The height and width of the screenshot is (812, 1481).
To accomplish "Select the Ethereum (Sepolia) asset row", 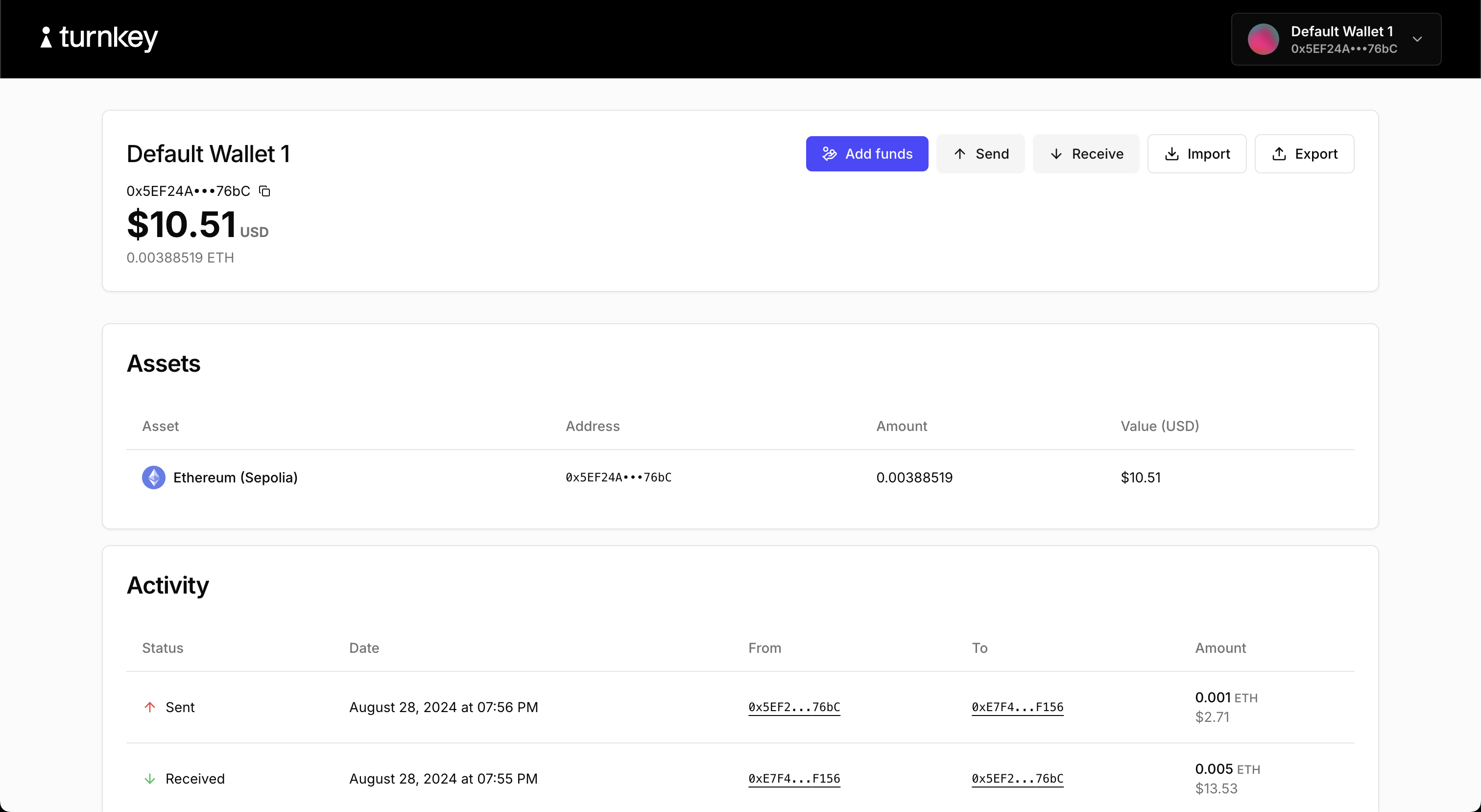I will [x=740, y=477].
